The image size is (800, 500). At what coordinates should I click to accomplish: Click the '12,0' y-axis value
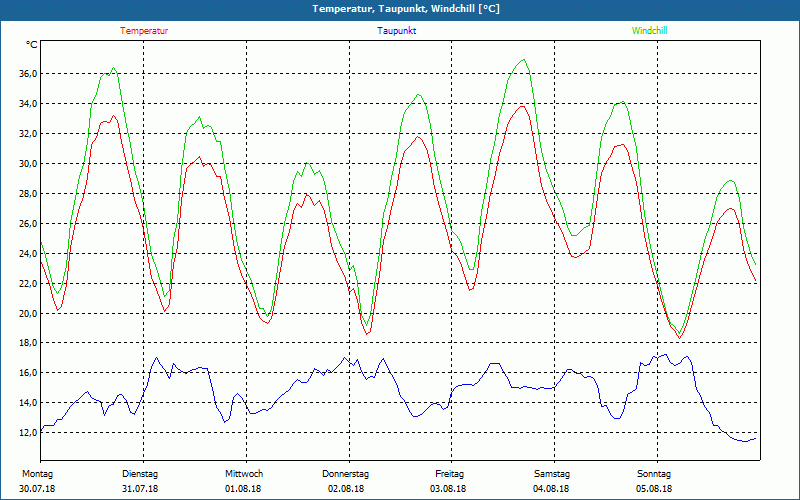click(28, 433)
